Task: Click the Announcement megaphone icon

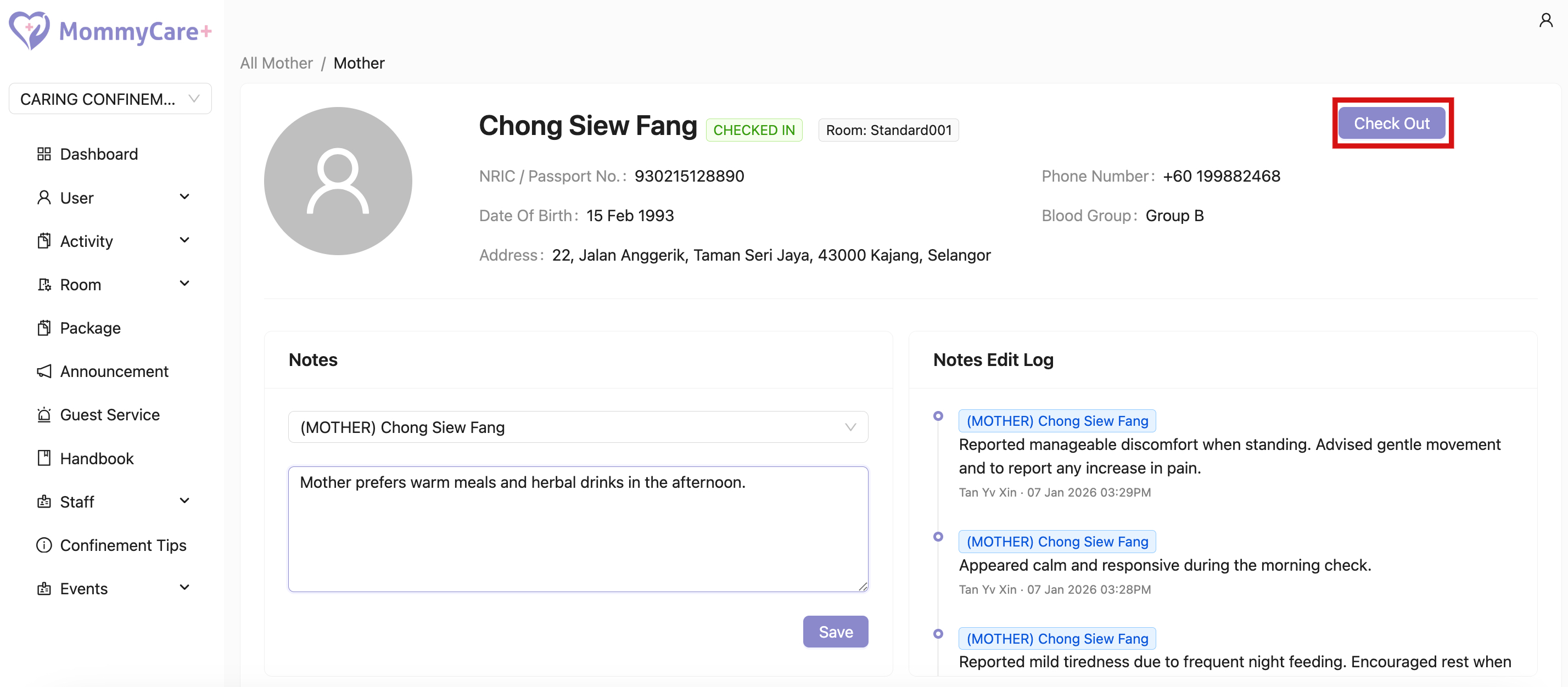Action: [44, 371]
